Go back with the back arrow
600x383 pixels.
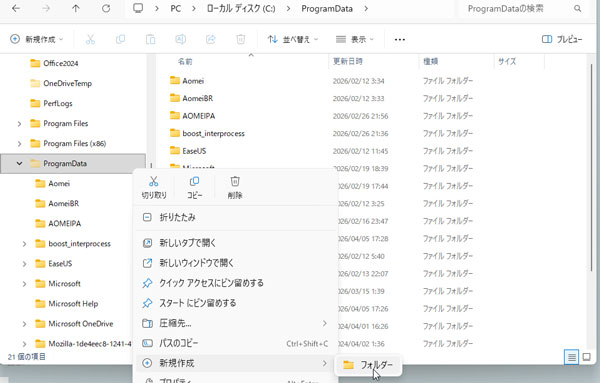click(x=16, y=8)
